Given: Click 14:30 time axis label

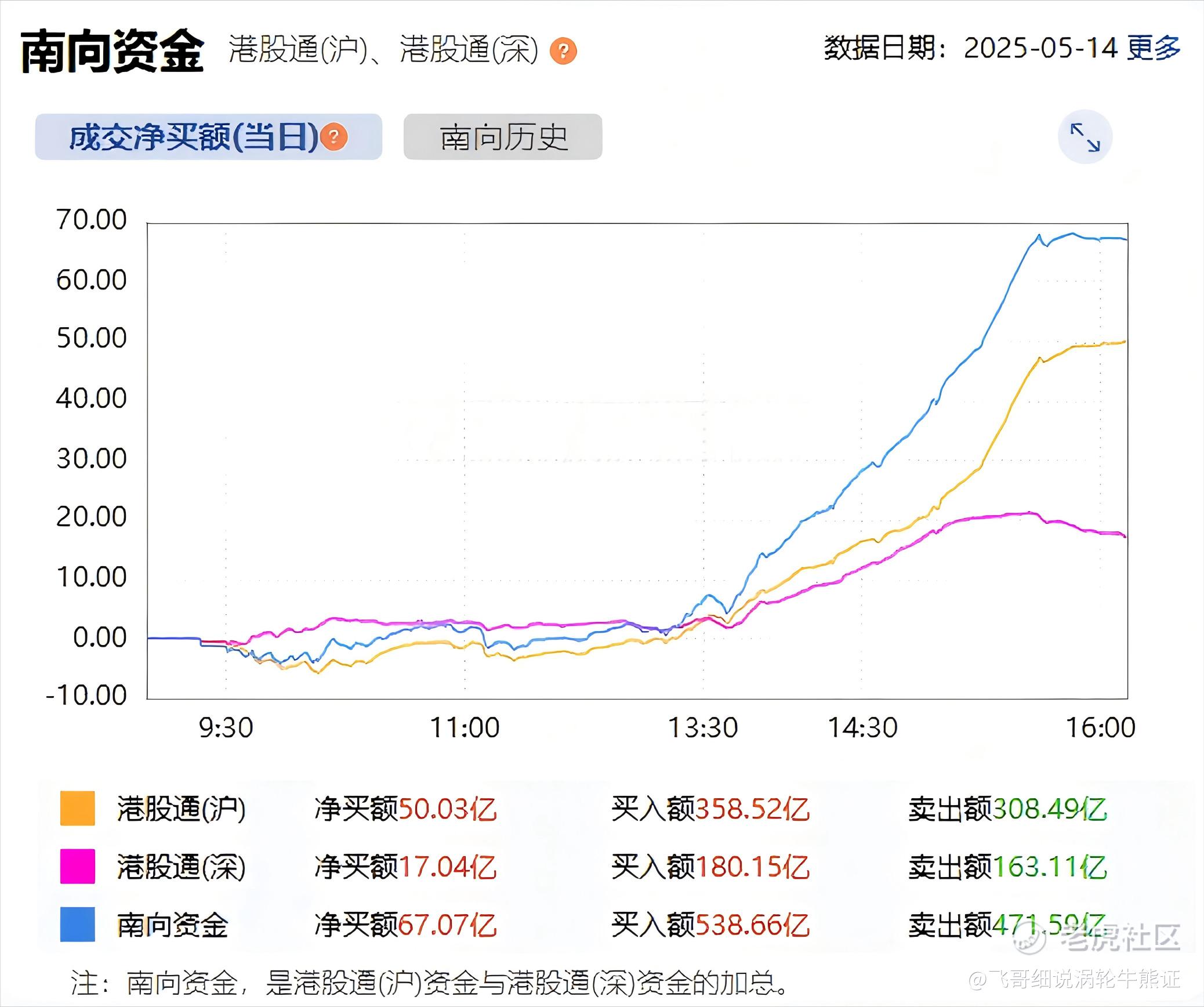Looking at the screenshot, I should [x=863, y=727].
